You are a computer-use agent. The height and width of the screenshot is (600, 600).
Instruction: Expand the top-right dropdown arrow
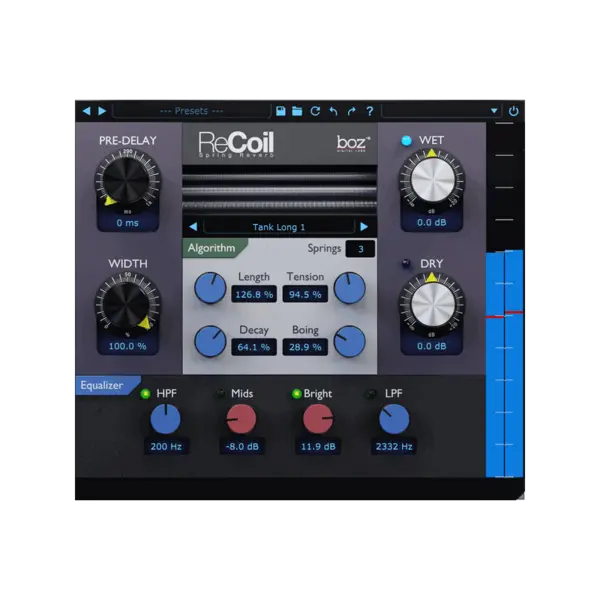(494, 111)
